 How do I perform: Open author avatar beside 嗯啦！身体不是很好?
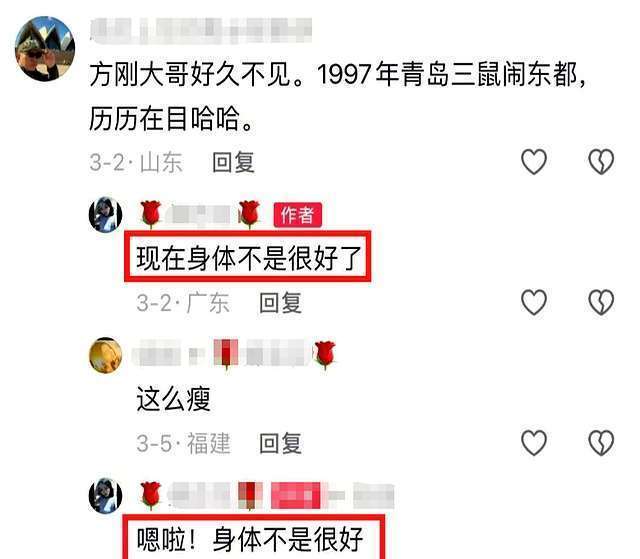[105, 495]
